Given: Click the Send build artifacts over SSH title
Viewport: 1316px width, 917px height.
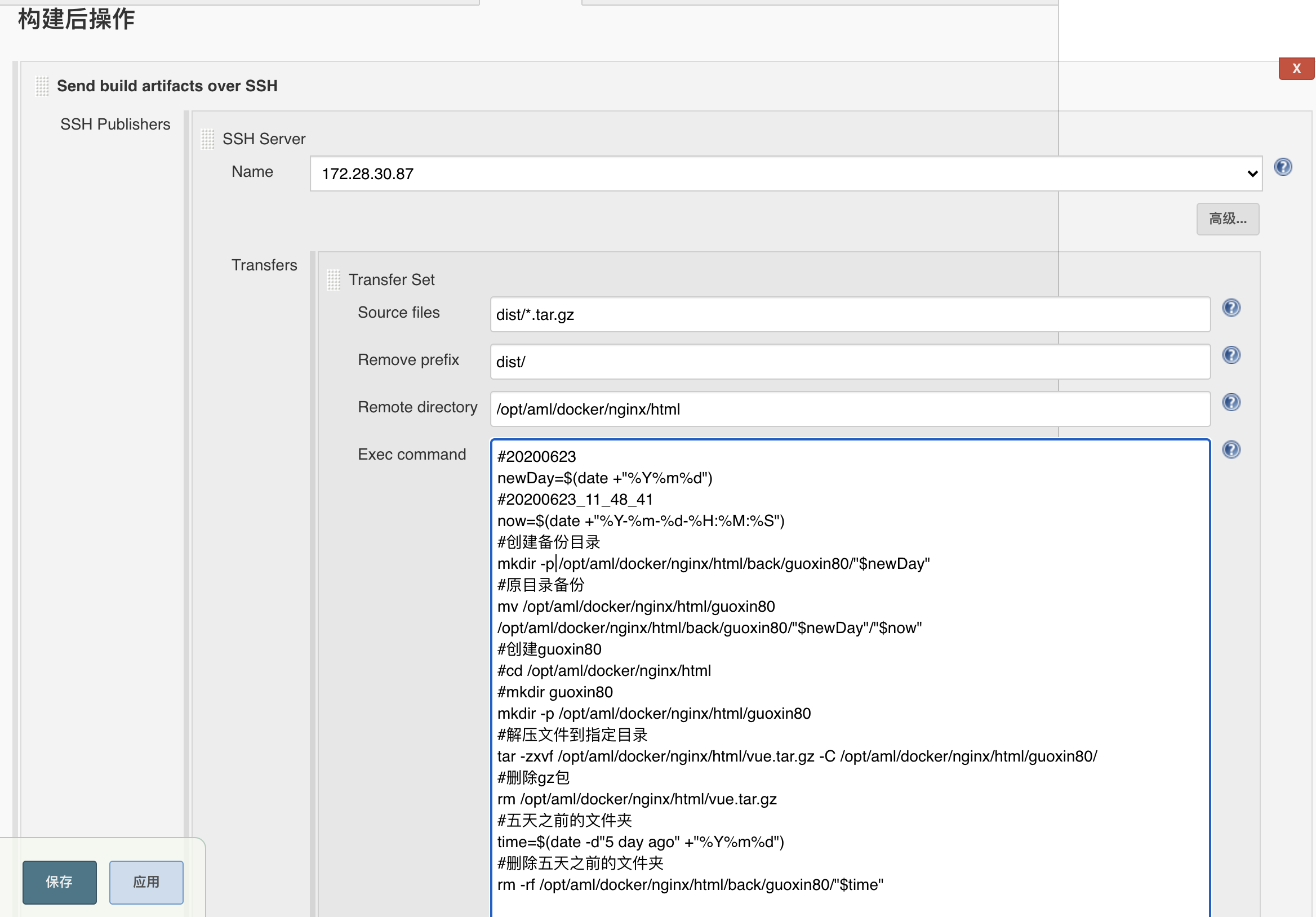Looking at the screenshot, I should coord(167,86).
